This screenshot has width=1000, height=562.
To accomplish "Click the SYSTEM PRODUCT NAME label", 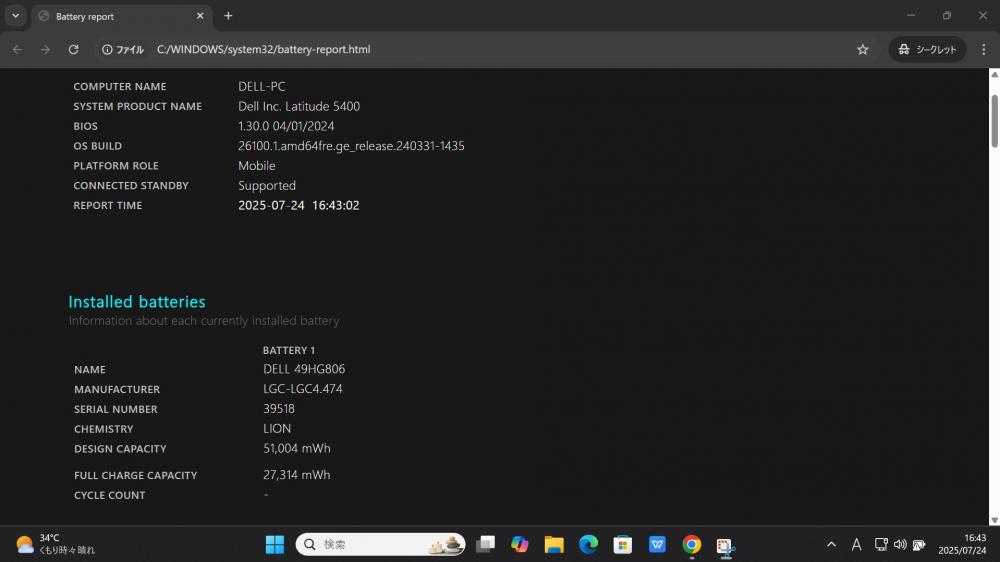I will click(x=138, y=107).
